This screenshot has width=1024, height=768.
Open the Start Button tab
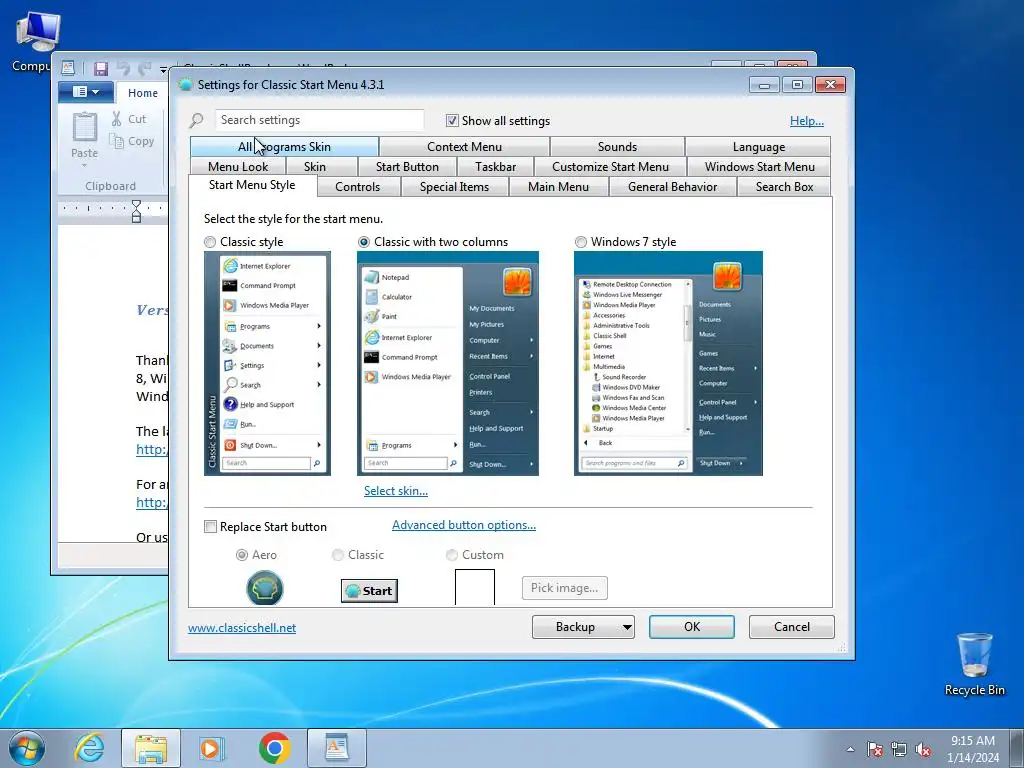(x=407, y=167)
